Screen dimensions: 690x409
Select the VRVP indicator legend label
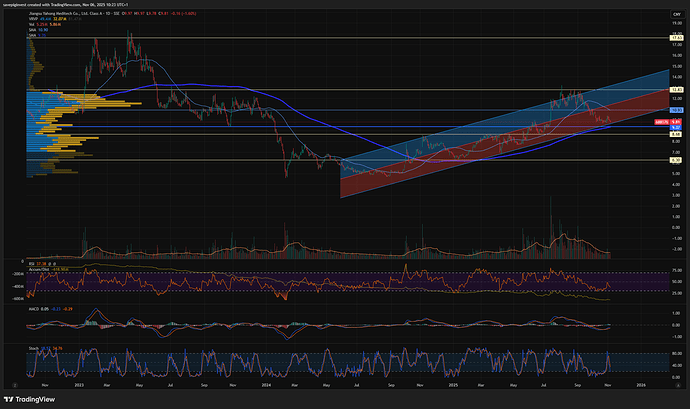point(33,17)
